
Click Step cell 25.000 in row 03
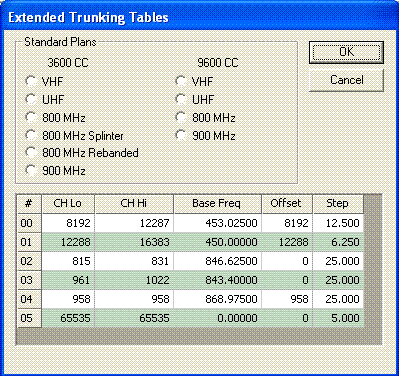pyautogui.click(x=338, y=280)
